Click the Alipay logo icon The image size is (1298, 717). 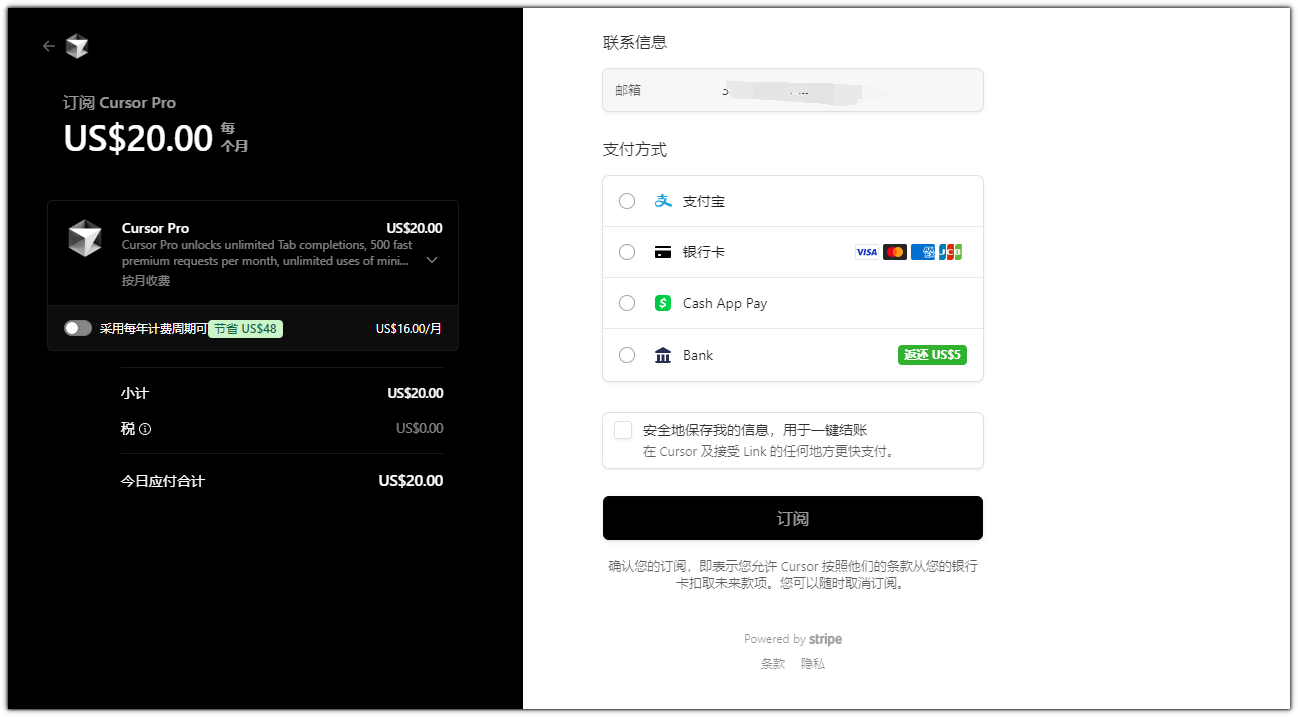click(663, 201)
